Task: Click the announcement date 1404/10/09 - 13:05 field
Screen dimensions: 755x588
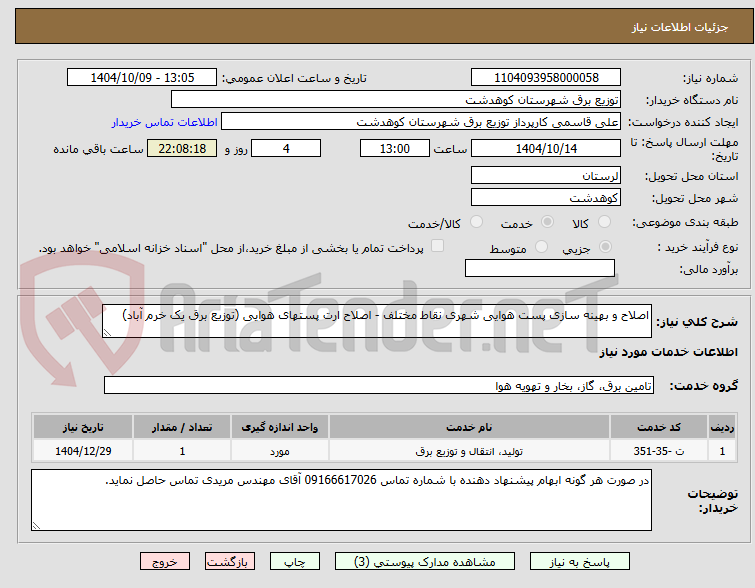Action: click(x=142, y=78)
